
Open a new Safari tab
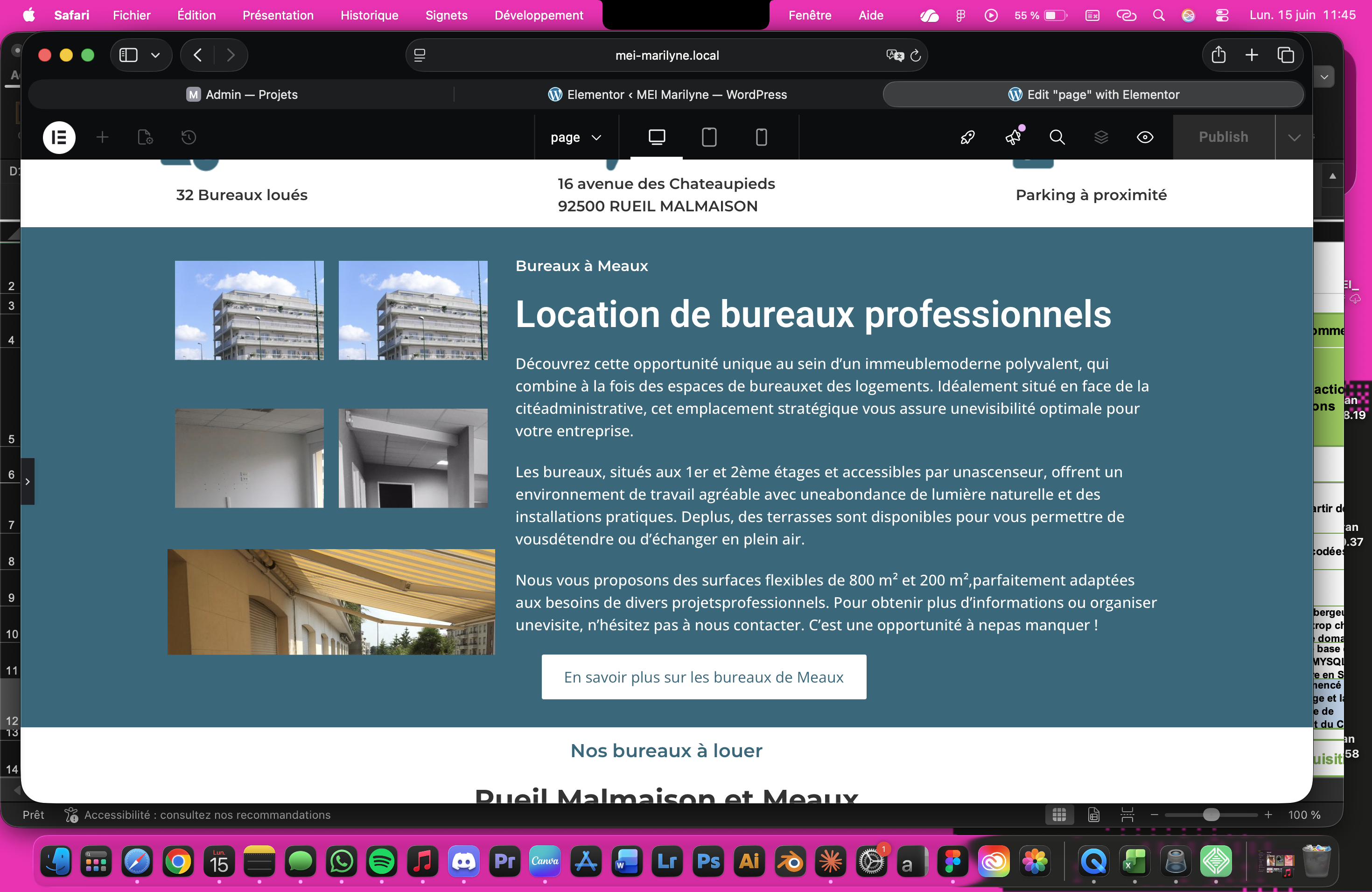(x=1252, y=56)
